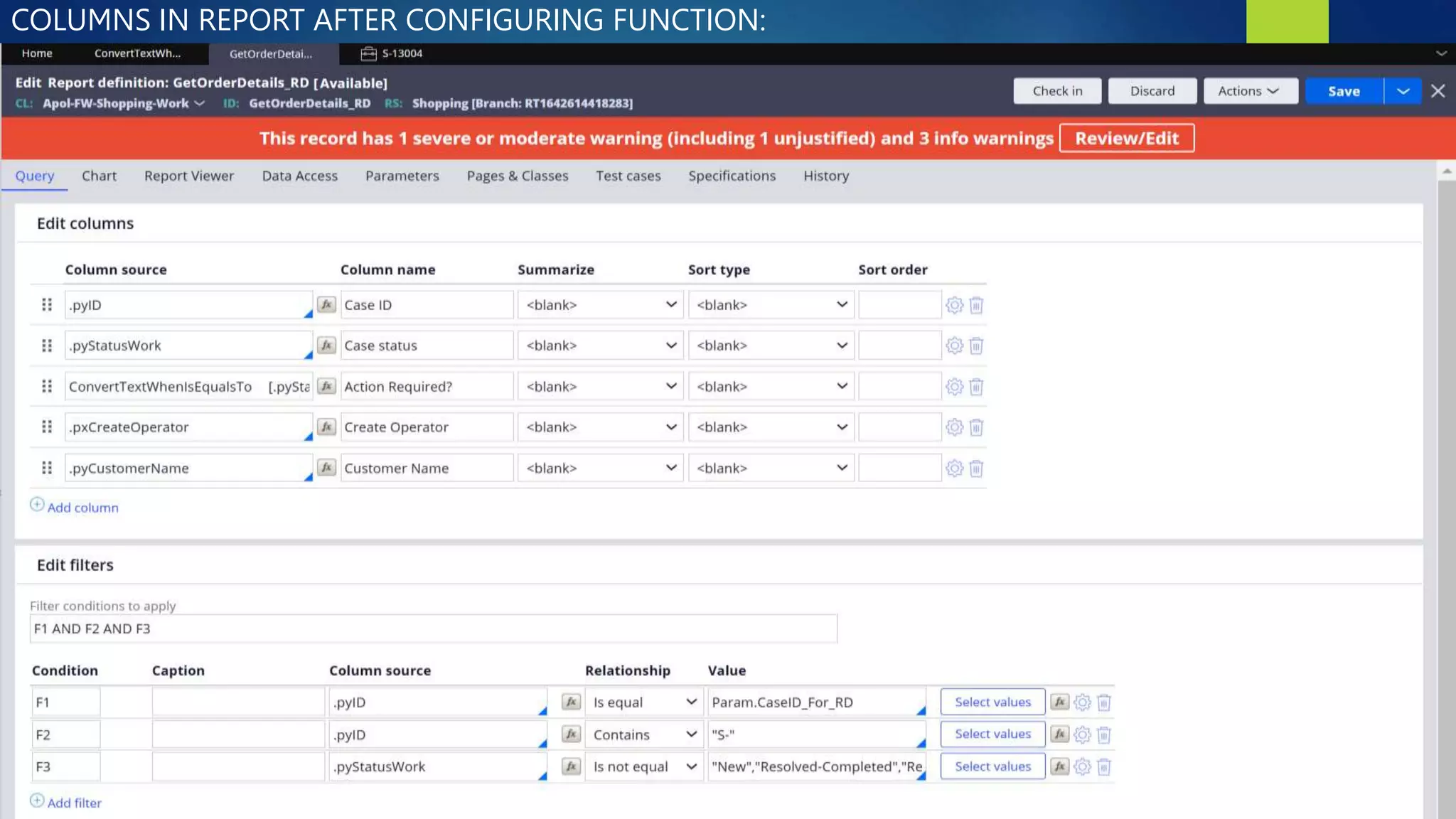Expand the Save button arrow menu
Image resolution: width=1456 pixels, height=819 pixels.
coord(1403,91)
